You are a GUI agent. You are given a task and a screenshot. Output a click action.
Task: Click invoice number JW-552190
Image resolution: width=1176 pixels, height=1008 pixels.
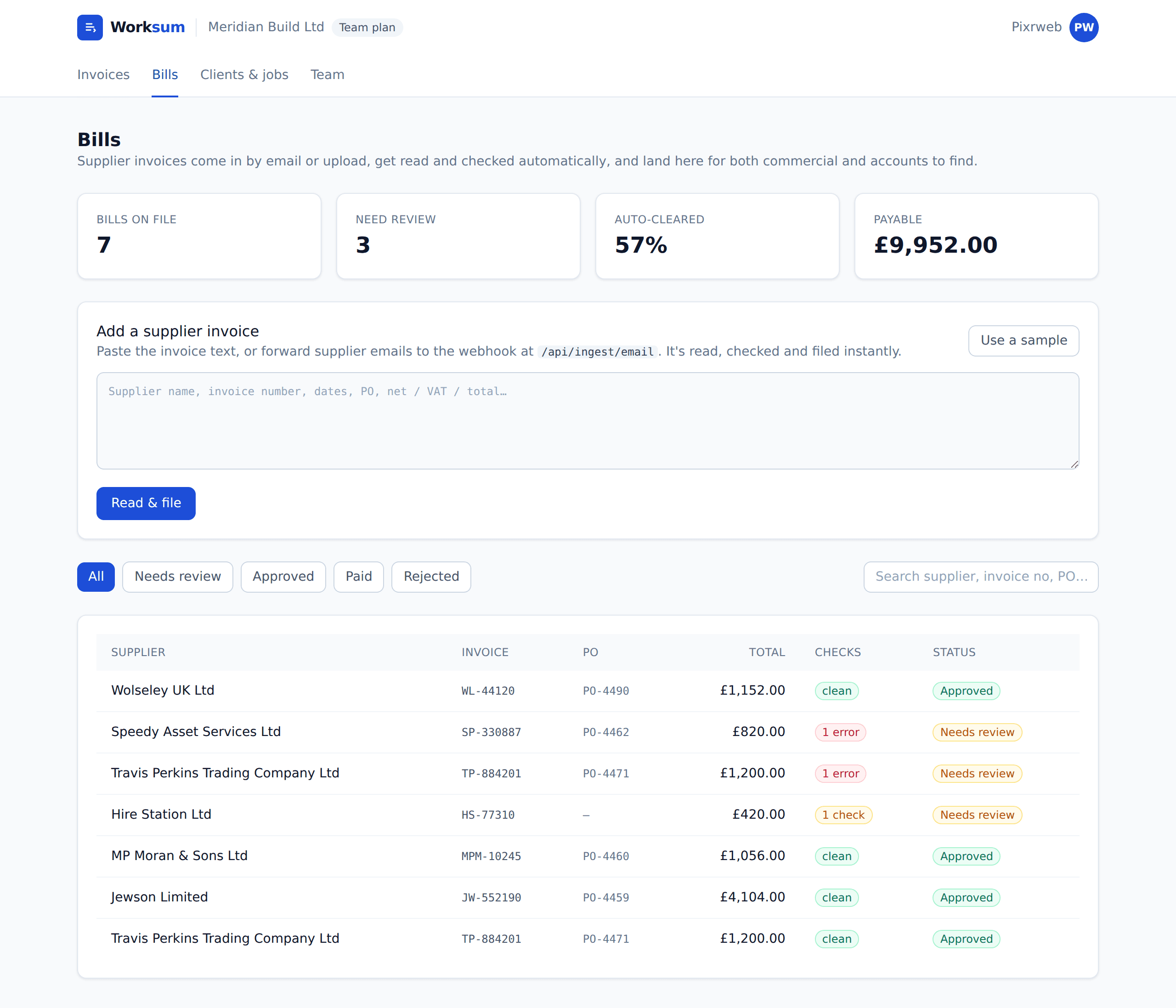tap(492, 898)
